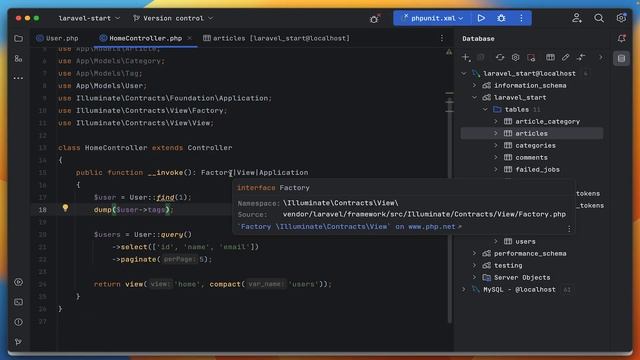Show more Database toolbar items chevron
Screen dimensions: 640x360
coord(600,58)
